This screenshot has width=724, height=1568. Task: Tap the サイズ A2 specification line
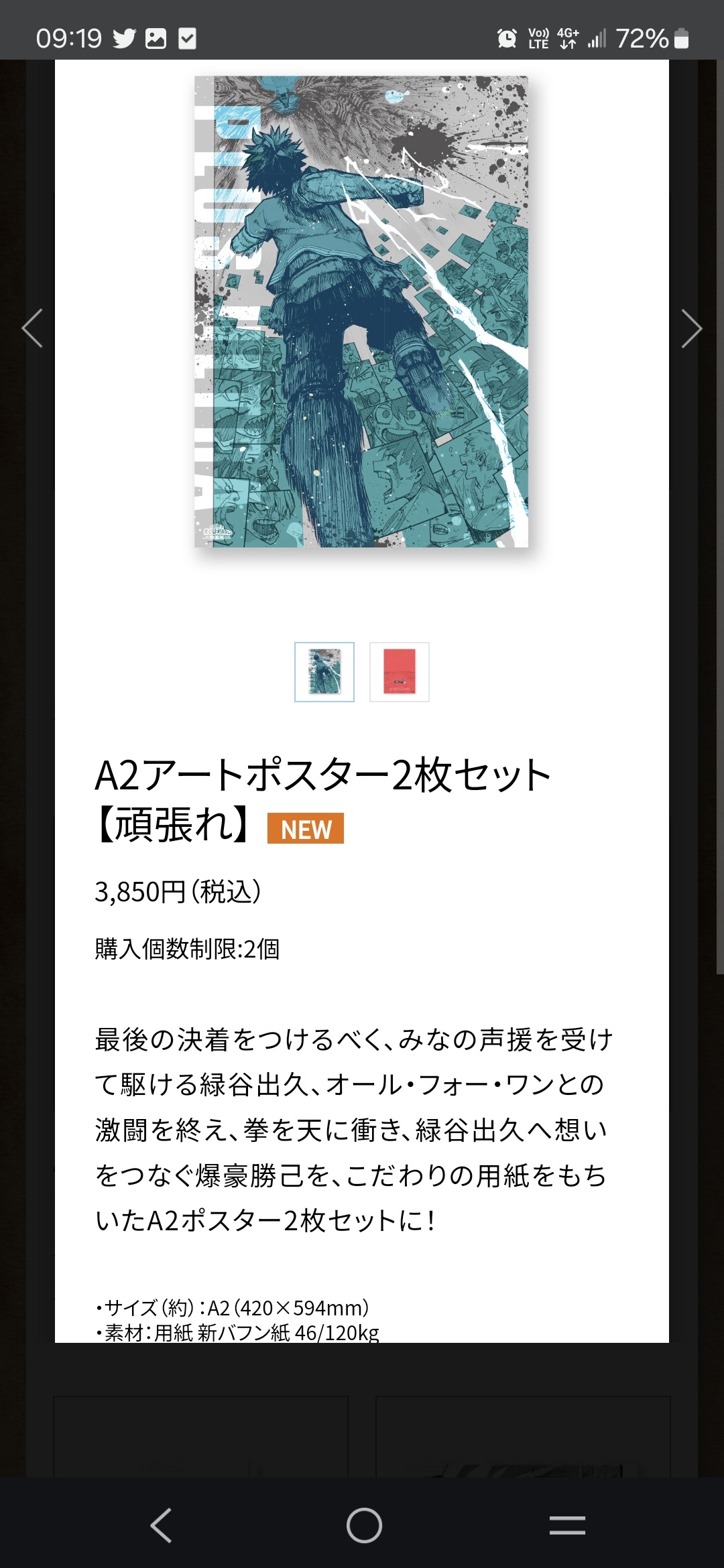pos(233,1307)
